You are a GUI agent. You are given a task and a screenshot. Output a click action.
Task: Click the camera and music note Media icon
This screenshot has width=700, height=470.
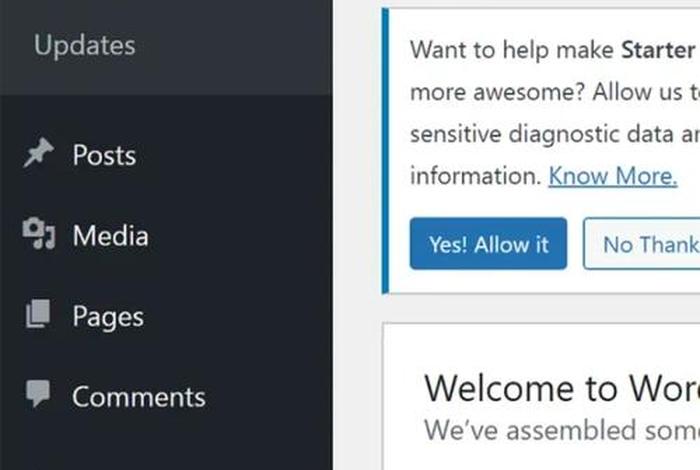tap(39, 233)
